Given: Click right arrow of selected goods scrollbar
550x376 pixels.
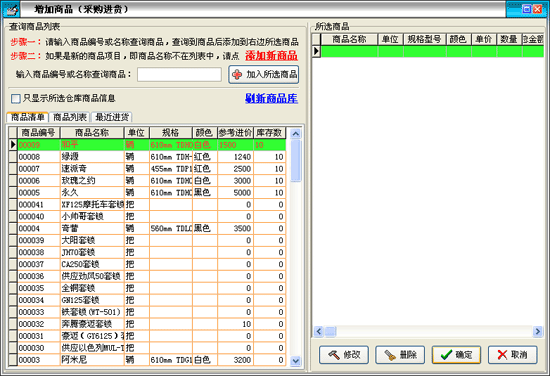Looking at the screenshot, I should click(538, 331).
